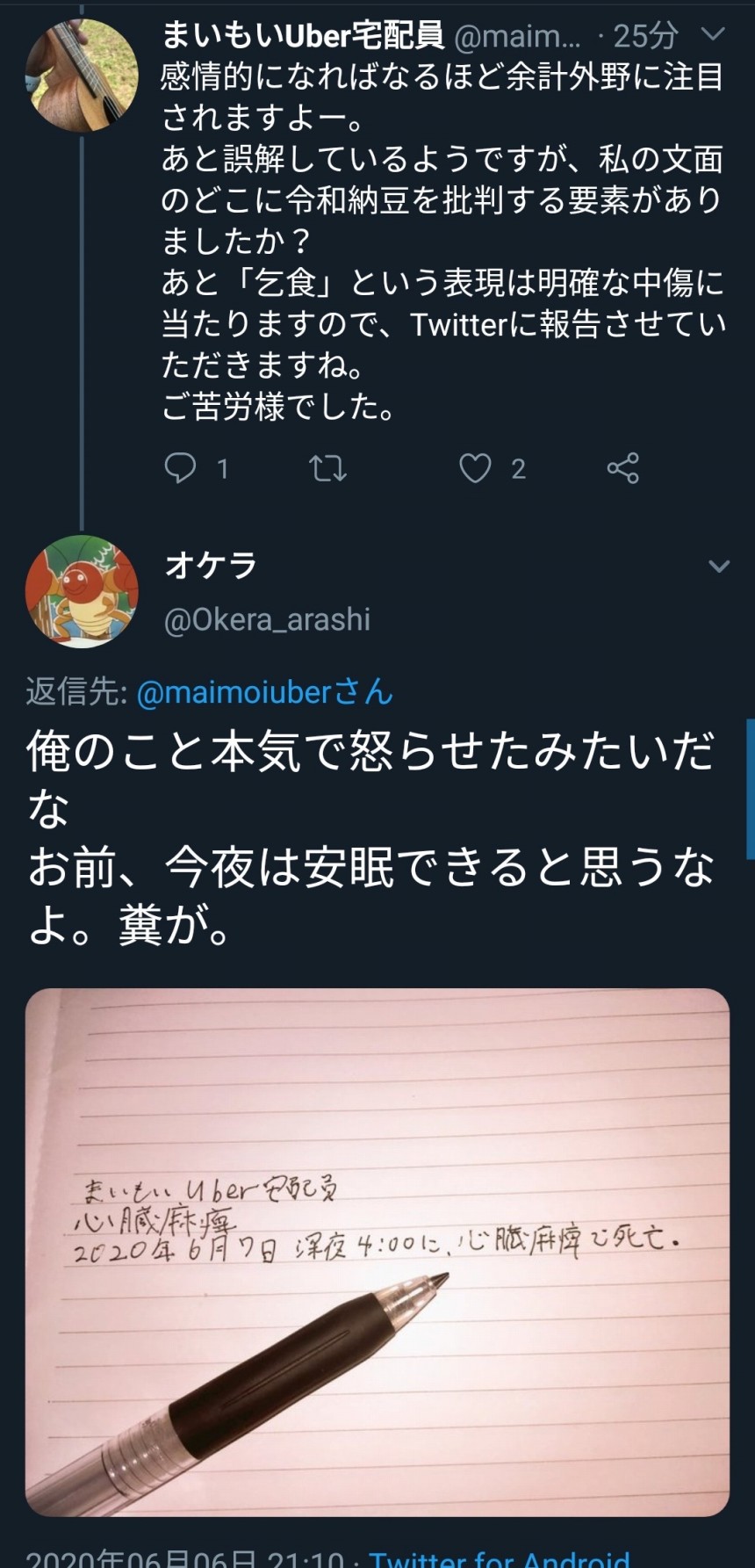Open オケラ's insect avatar profile

[x=82, y=591]
